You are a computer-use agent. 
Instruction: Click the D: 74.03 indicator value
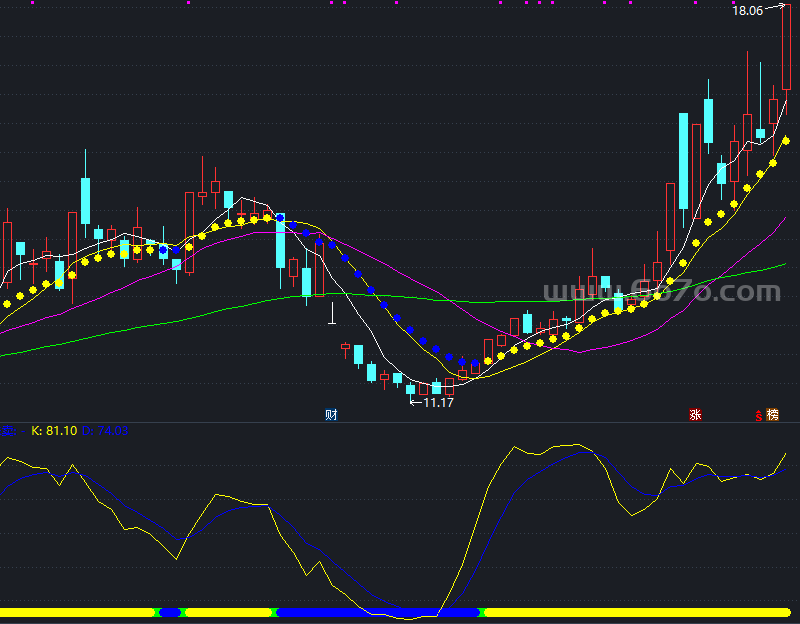[105, 431]
